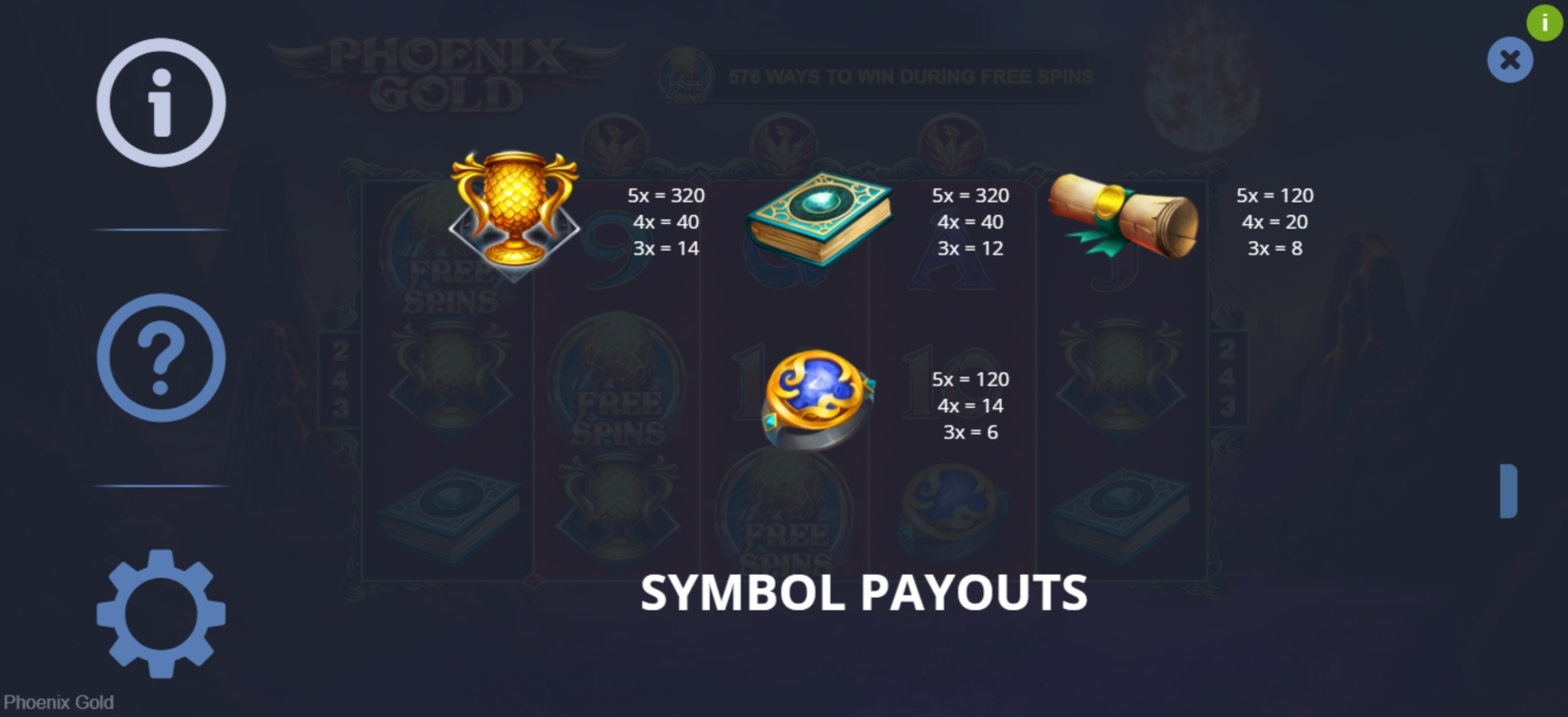Select the teal spellbook symbol
Viewport: 1568px width, 717px height.
[x=818, y=218]
